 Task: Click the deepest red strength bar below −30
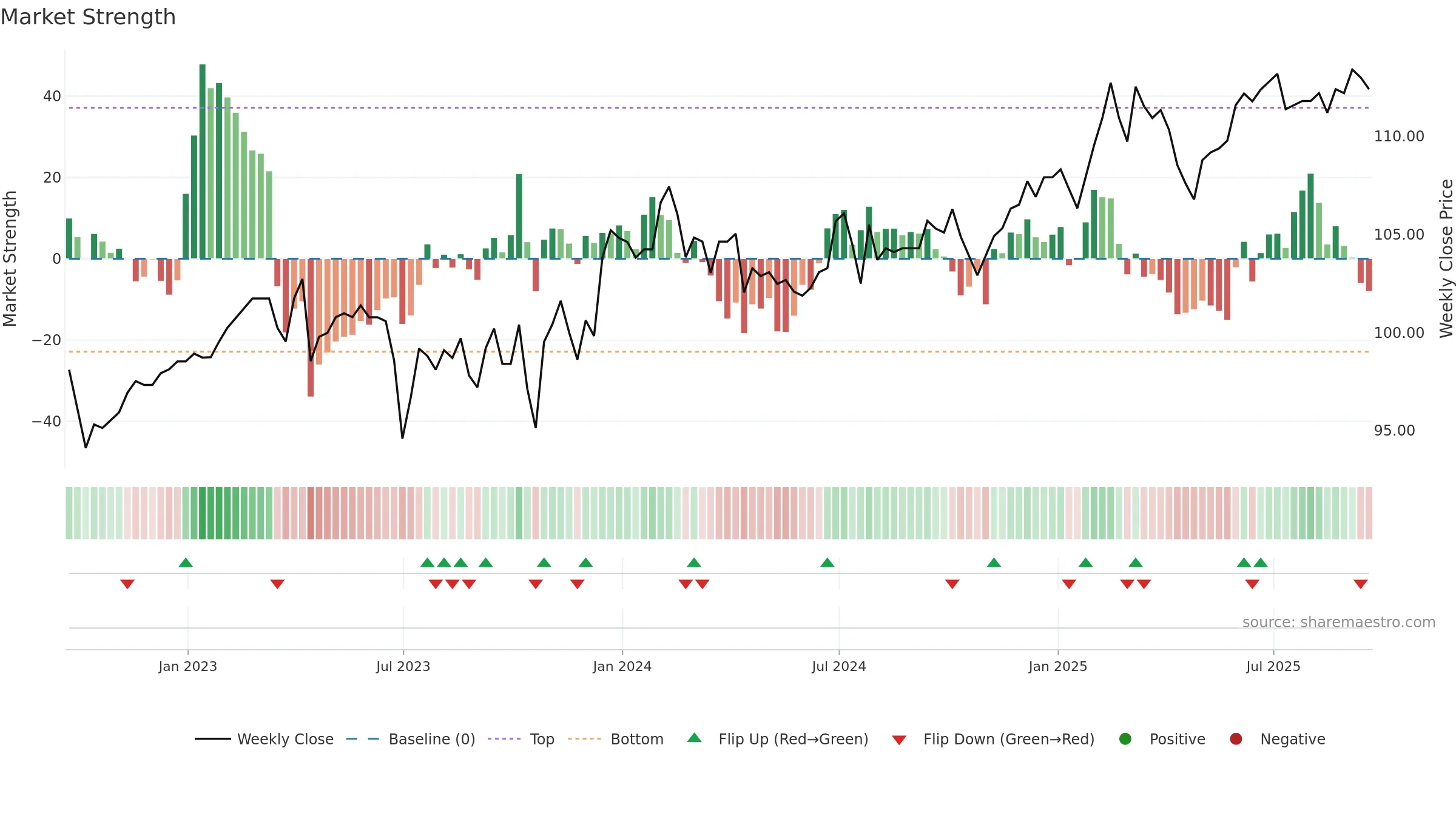[311, 328]
